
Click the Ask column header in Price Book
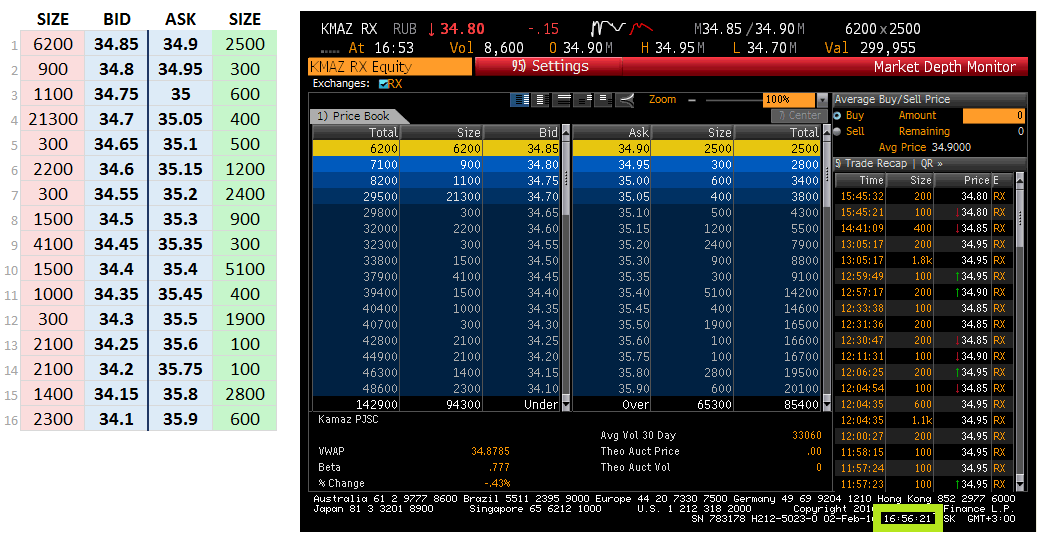click(x=612, y=133)
